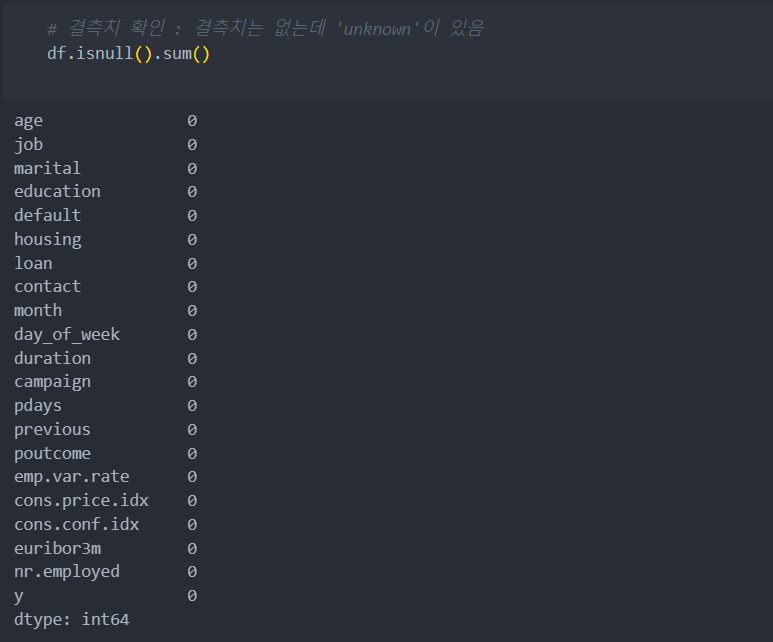This screenshot has width=773, height=642.
Task: Click the duration row text
Action: point(52,358)
